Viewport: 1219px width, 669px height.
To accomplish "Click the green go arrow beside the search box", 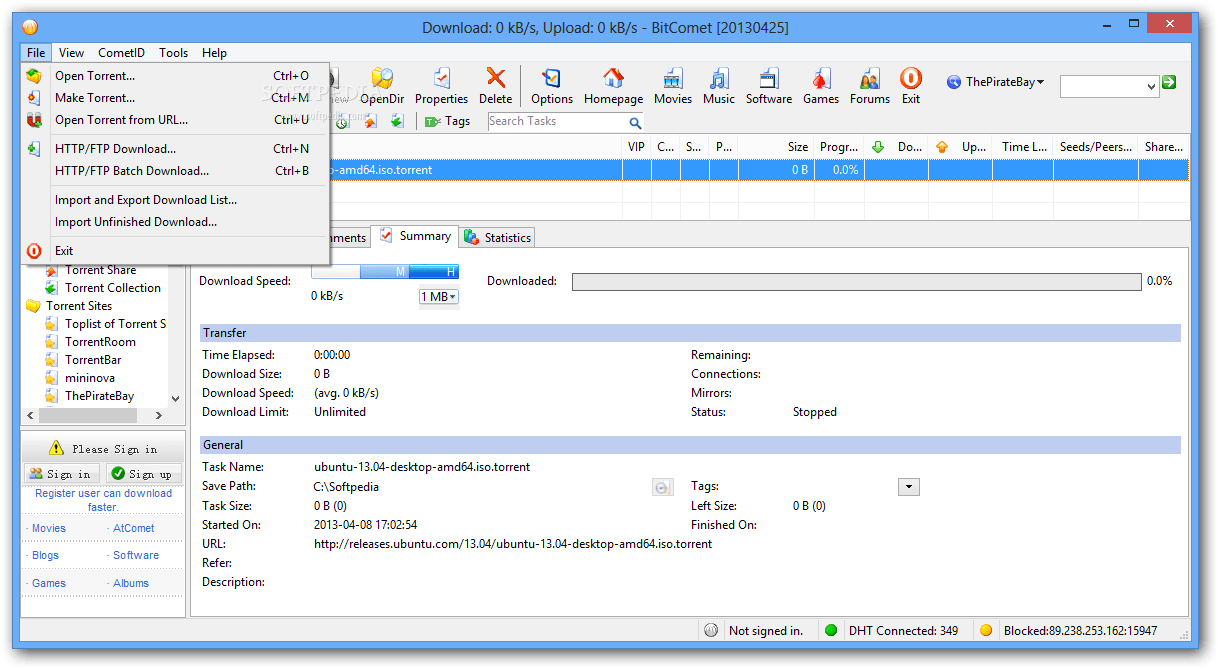I will [x=1169, y=82].
